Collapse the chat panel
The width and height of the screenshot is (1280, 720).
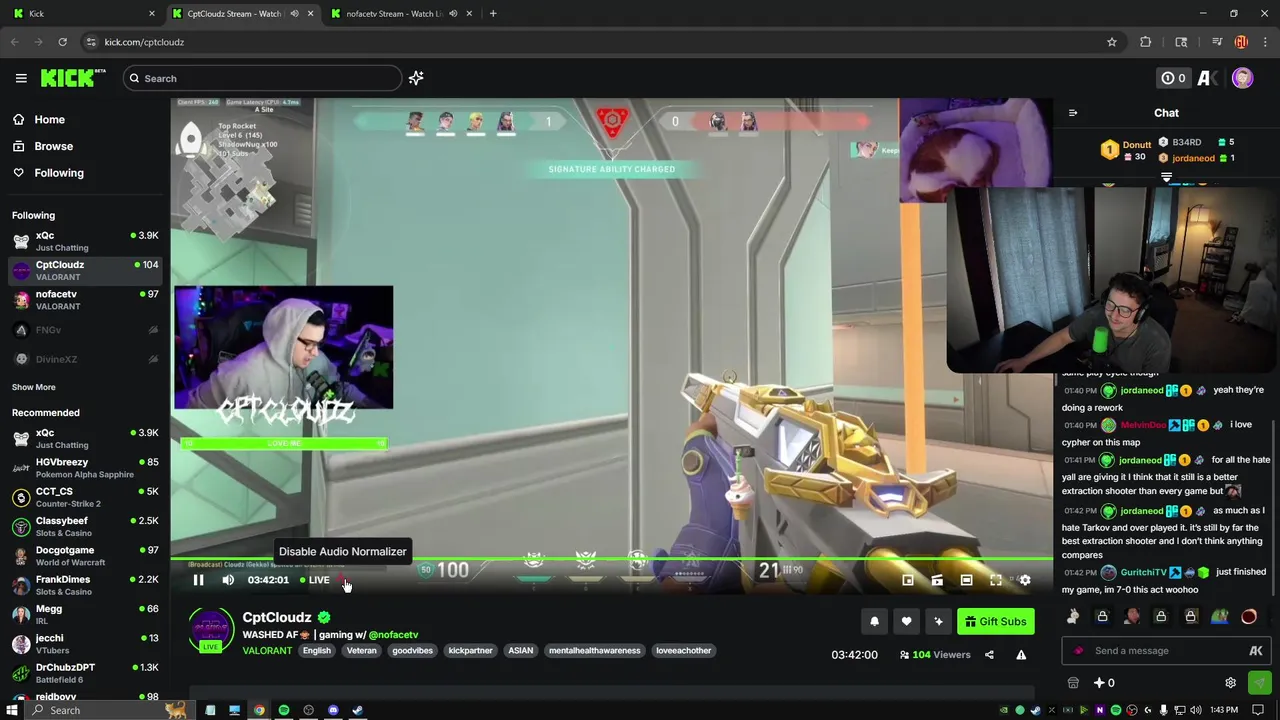1073,113
